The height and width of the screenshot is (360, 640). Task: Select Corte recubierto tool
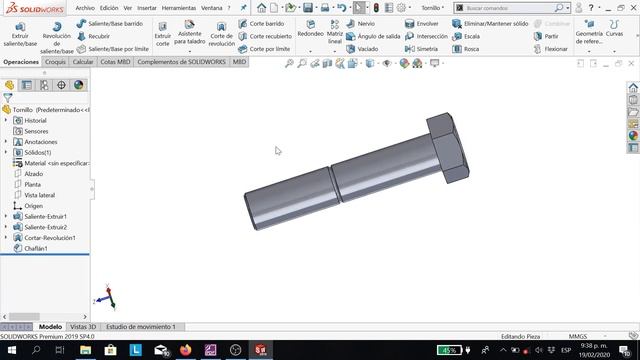pos(265,36)
